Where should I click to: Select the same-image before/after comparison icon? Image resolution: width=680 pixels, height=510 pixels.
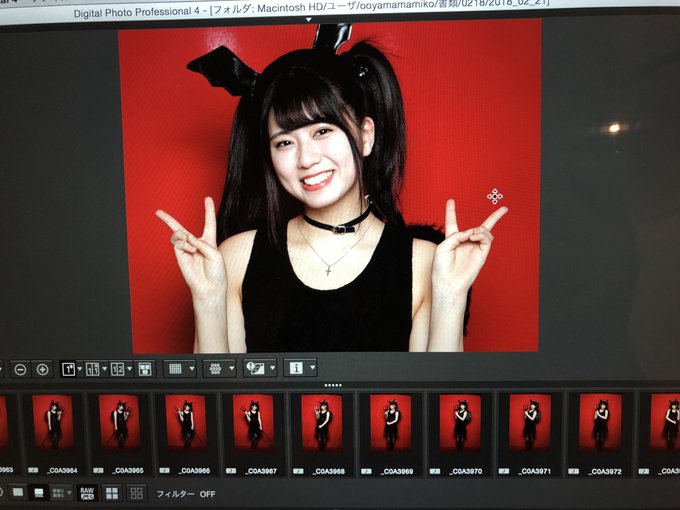pyautogui.click(x=92, y=369)
